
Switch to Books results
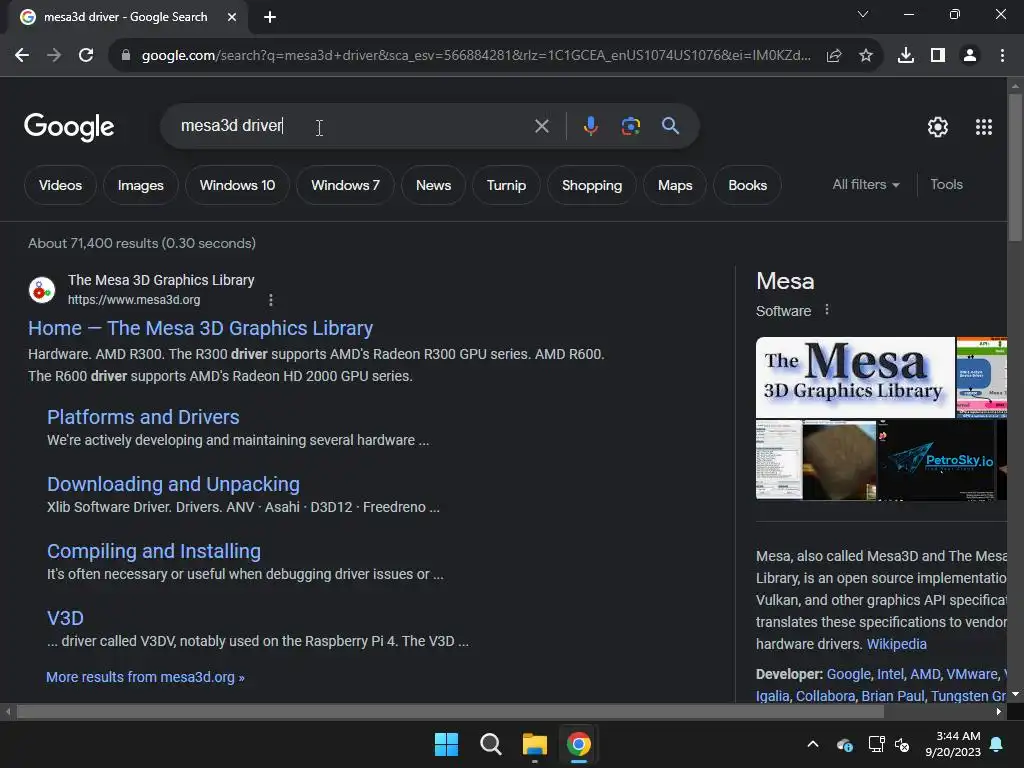(747, 185)
